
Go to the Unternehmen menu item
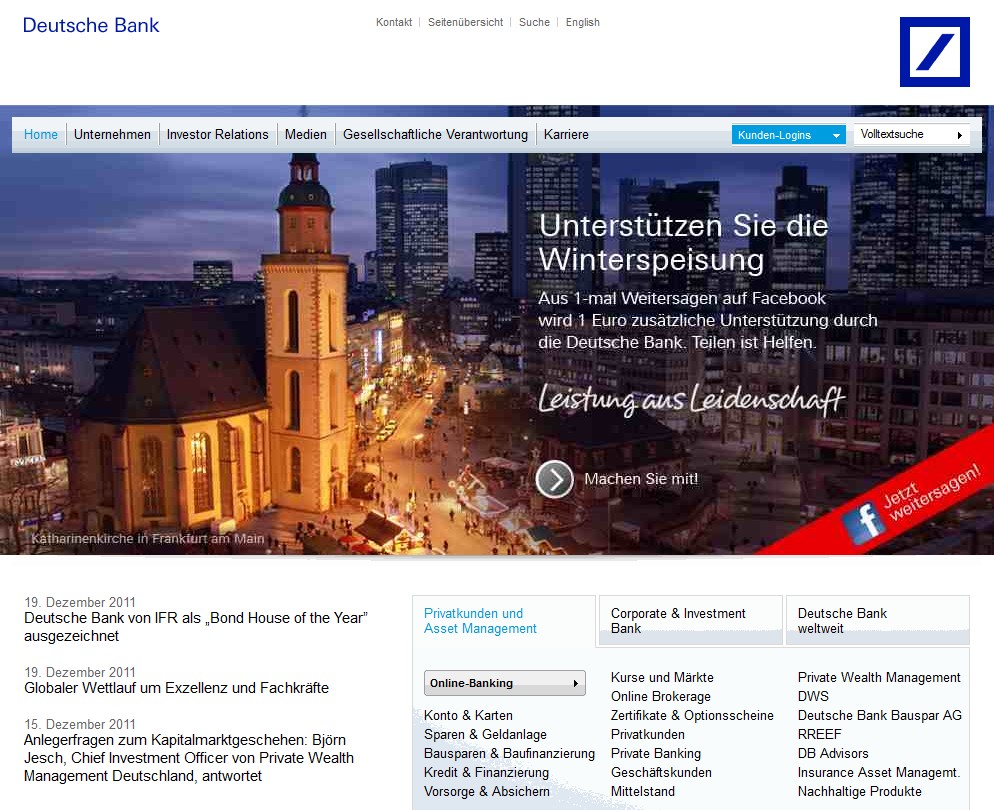tap(112, 134)
